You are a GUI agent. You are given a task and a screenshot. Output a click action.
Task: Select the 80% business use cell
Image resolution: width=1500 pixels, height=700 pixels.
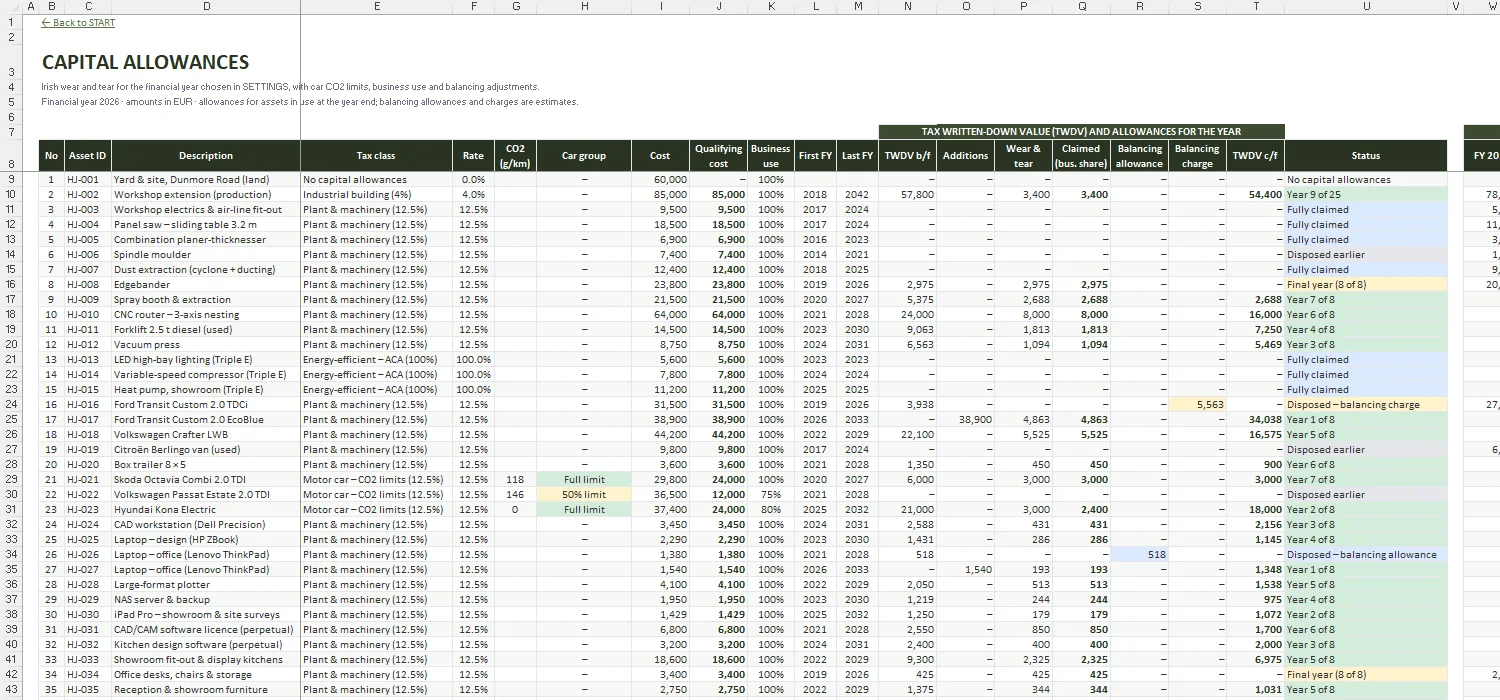click(771, 509)
